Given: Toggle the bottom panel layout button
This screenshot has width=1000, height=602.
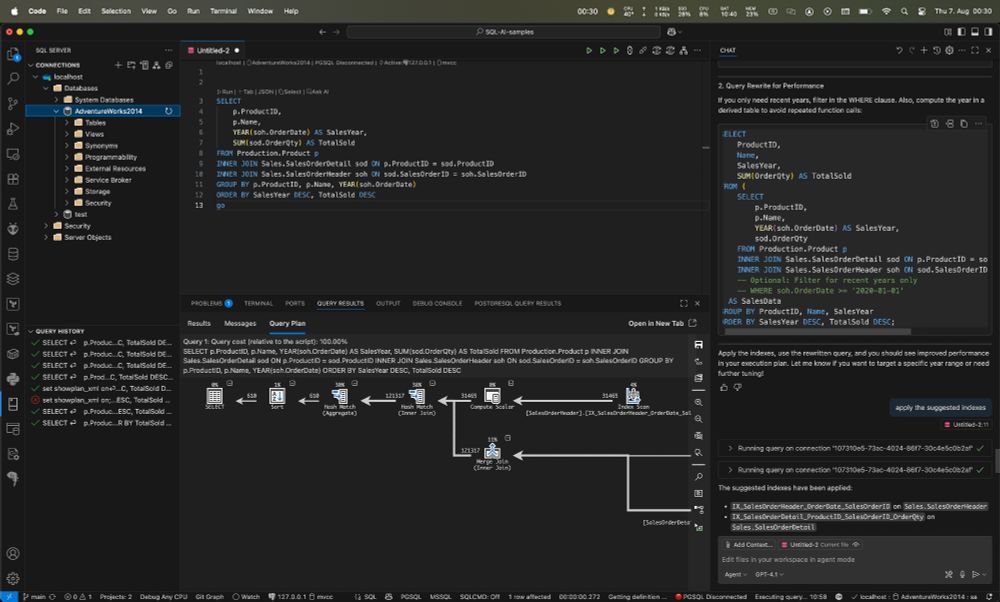Looking at the screenshot, I should point(974,31).
